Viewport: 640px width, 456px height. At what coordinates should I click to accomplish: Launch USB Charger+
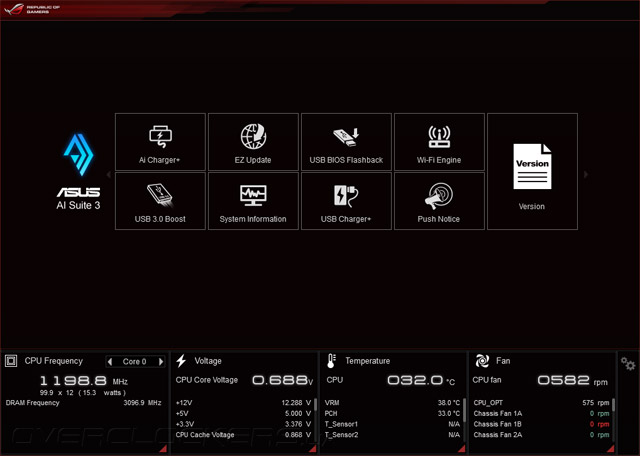[346, 201]
